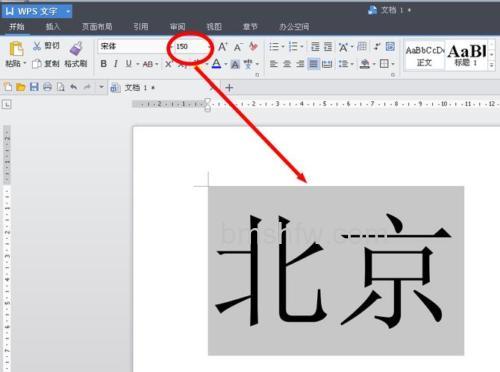
Task: Open underline style dropdown arrow
Action: [x=138, y=64]
